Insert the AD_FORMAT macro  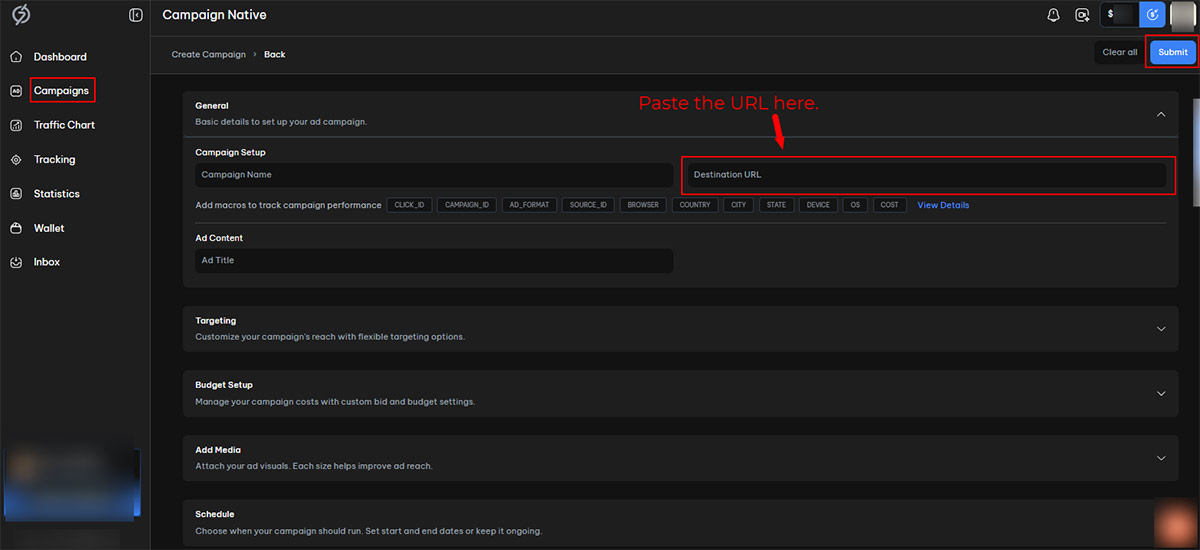(x=529, y=205)
